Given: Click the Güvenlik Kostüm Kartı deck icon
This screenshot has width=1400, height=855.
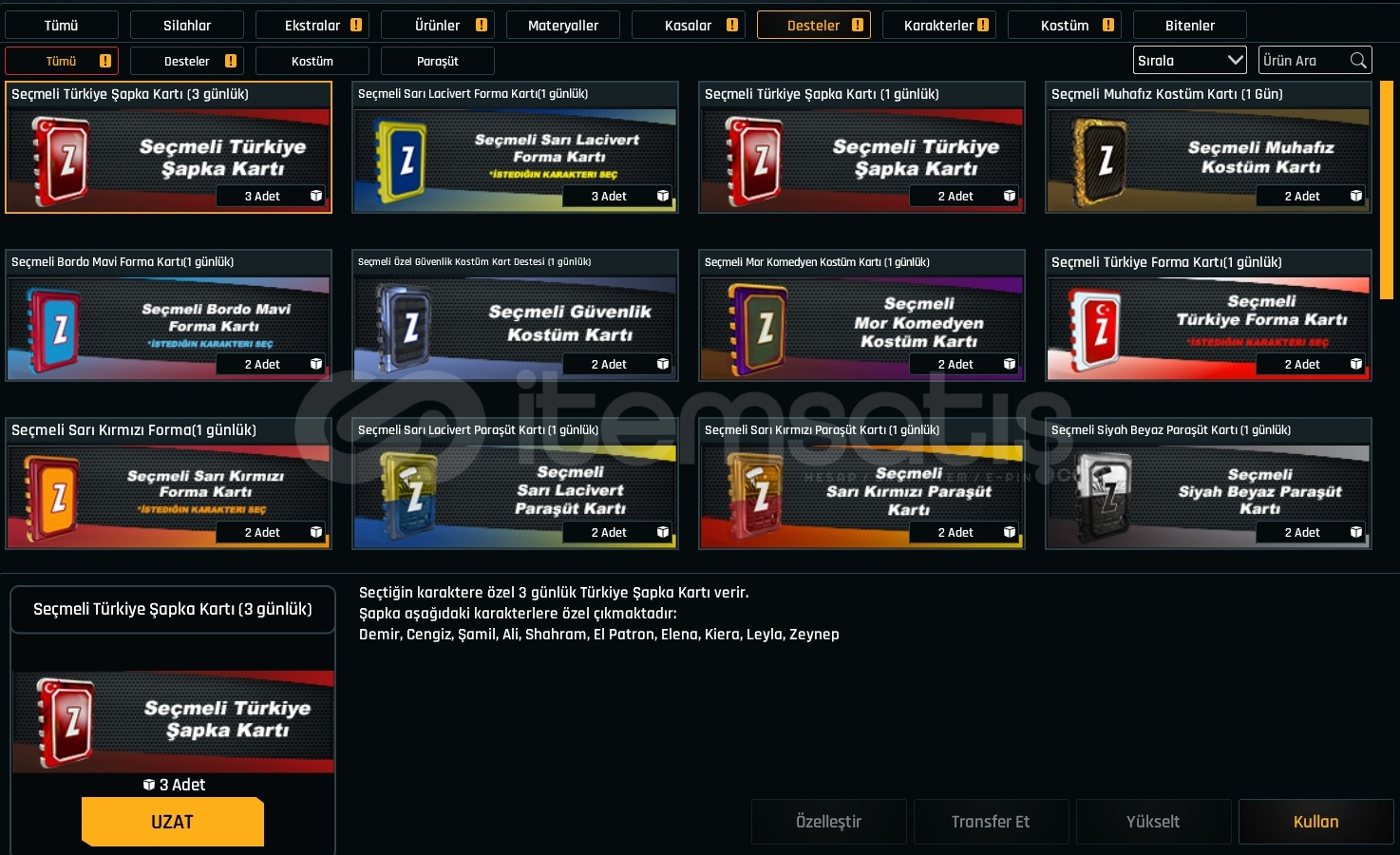Looking at the screenshot, I should [x=405, y=328].
